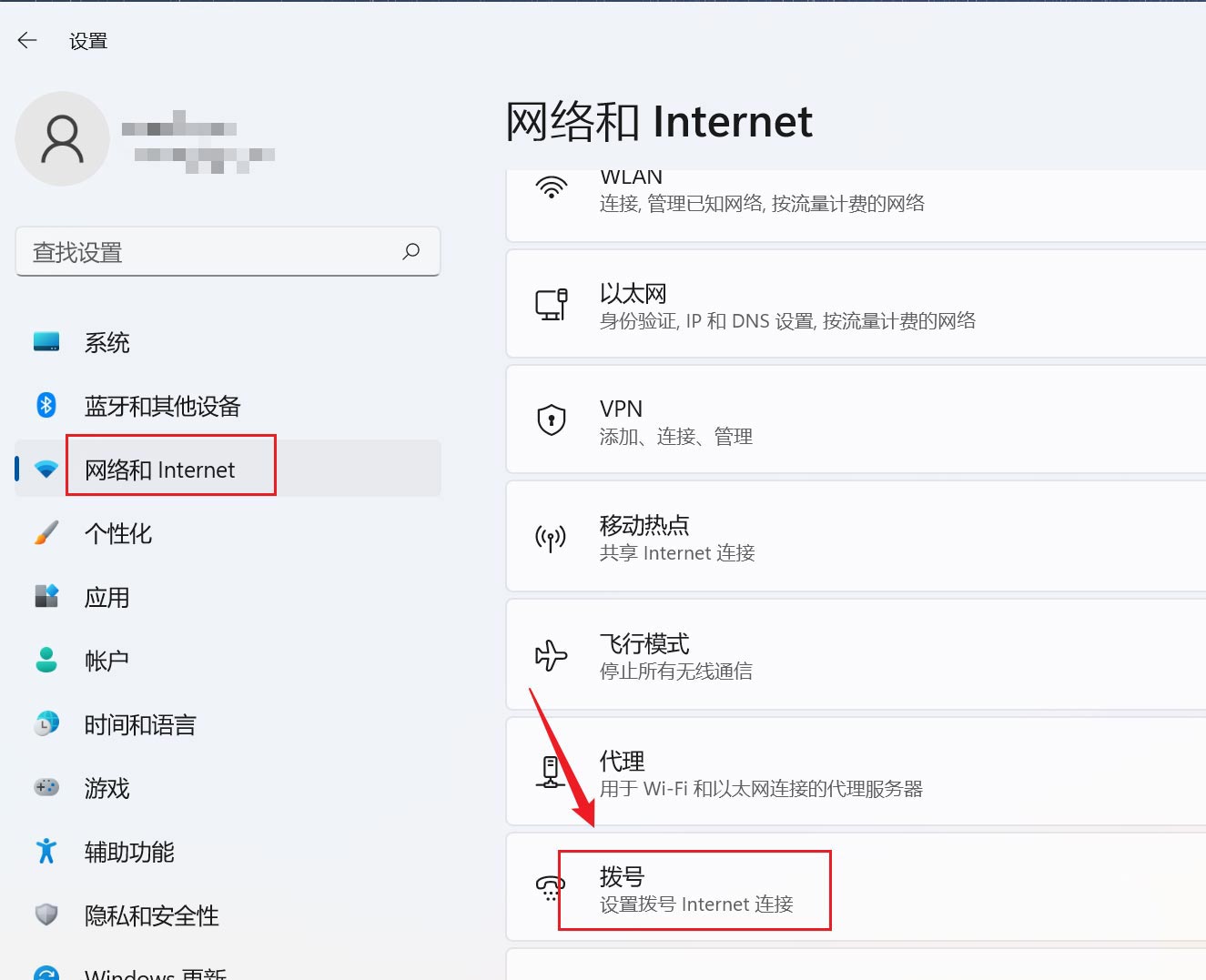Screen dimensions: 1206x980
Task: Click the 蓝牙和其他设备 Bluetooth icon
Action: coord(46,406)
